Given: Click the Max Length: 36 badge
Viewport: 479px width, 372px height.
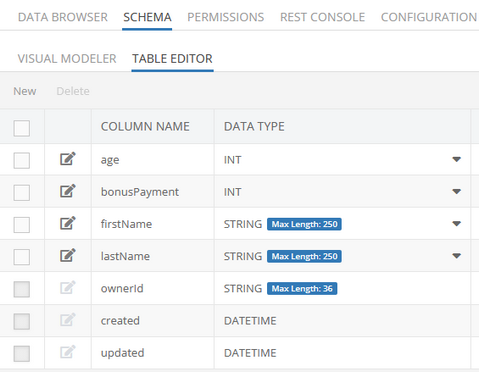Looking at the screenshot, I should (302, 288).
